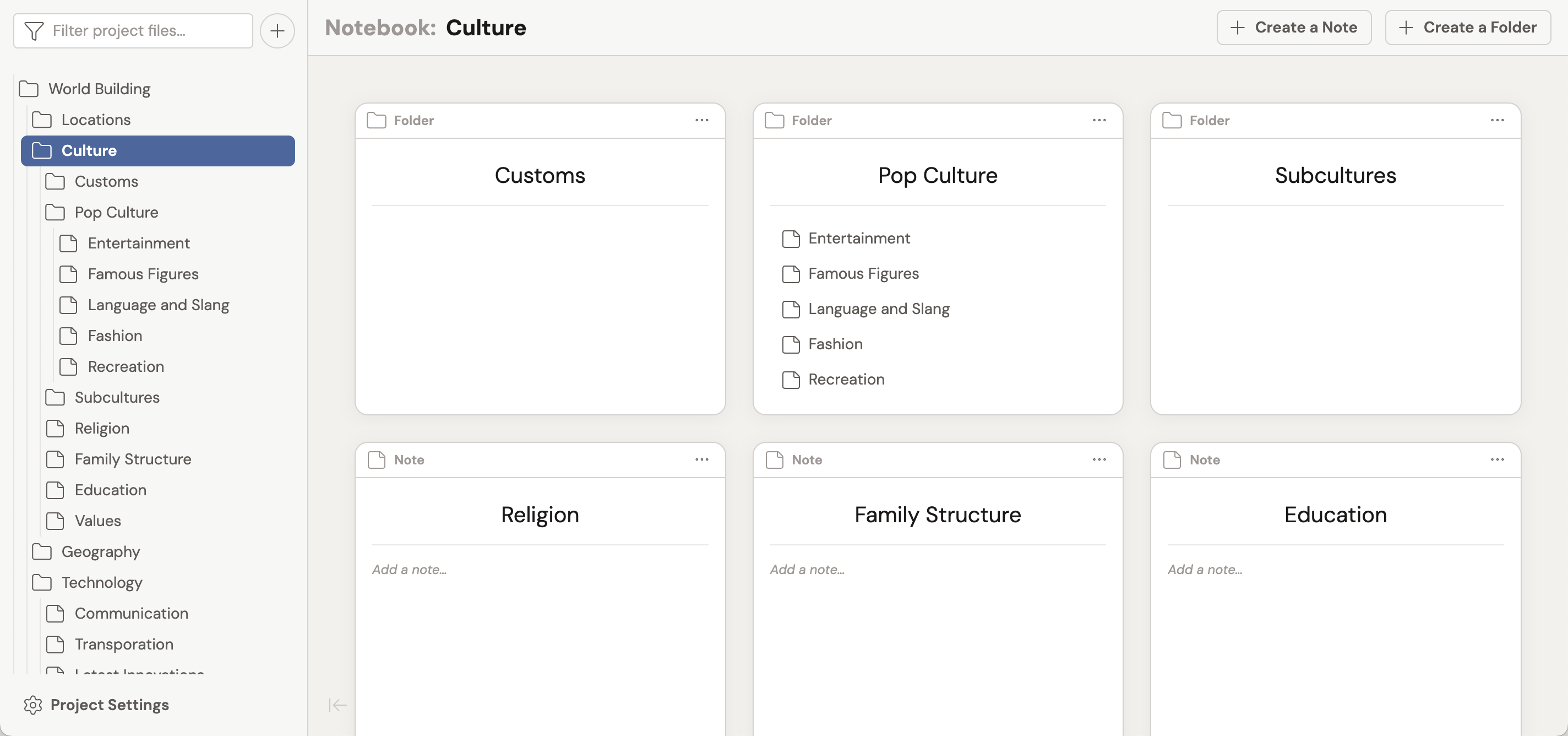The height and width of the screenshot is (736, 1568).
Task: Open the Customs folder card options menu
Action: [702, 120]
